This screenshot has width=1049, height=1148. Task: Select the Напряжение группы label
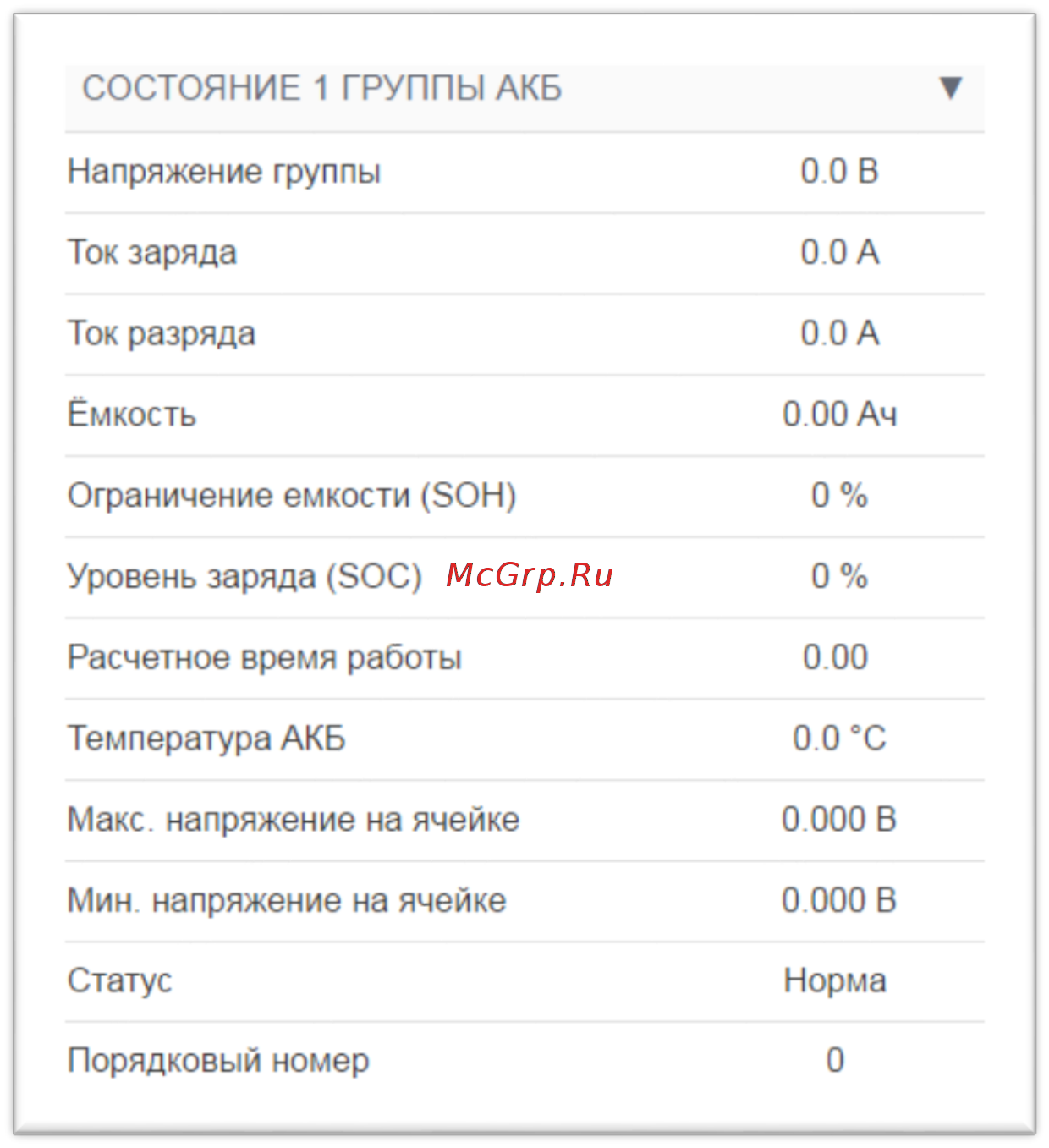[x=224, y=172]
